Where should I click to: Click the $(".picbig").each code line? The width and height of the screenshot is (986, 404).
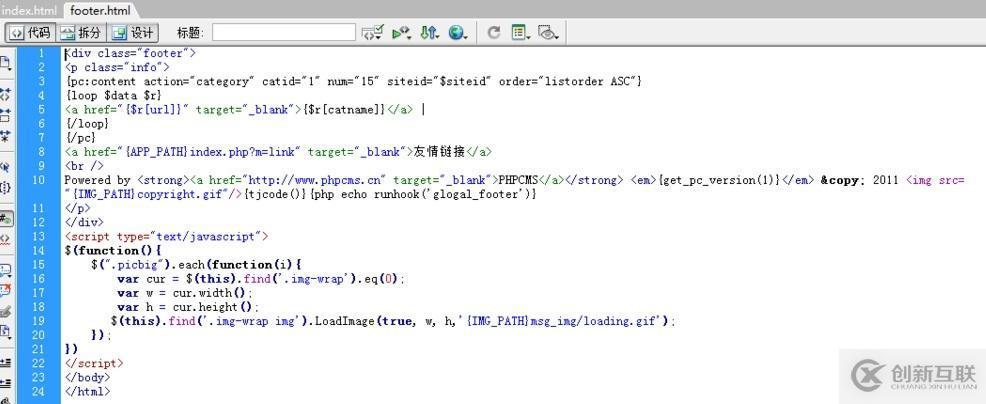tap(197, 265)
